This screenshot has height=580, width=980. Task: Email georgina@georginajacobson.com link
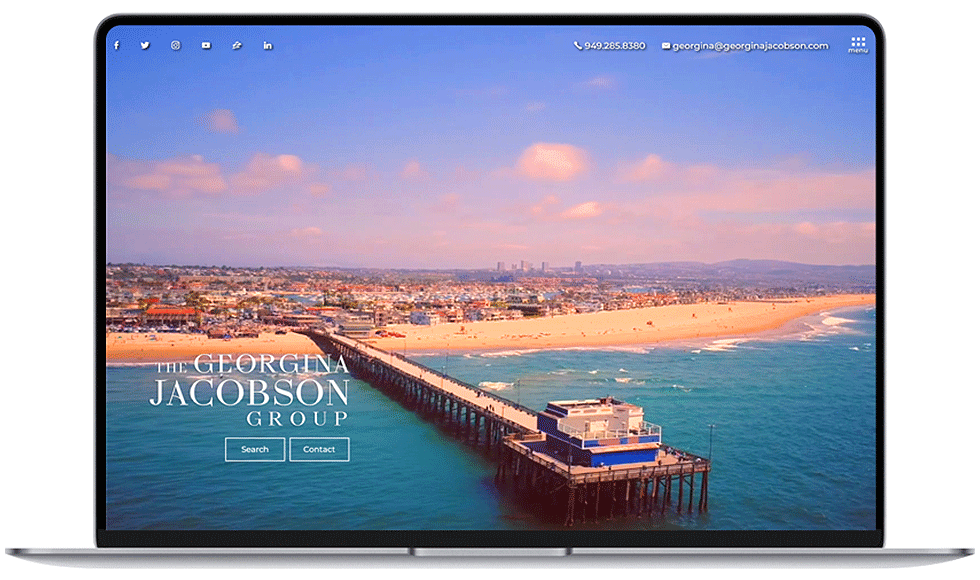click(x=745, y=46)
